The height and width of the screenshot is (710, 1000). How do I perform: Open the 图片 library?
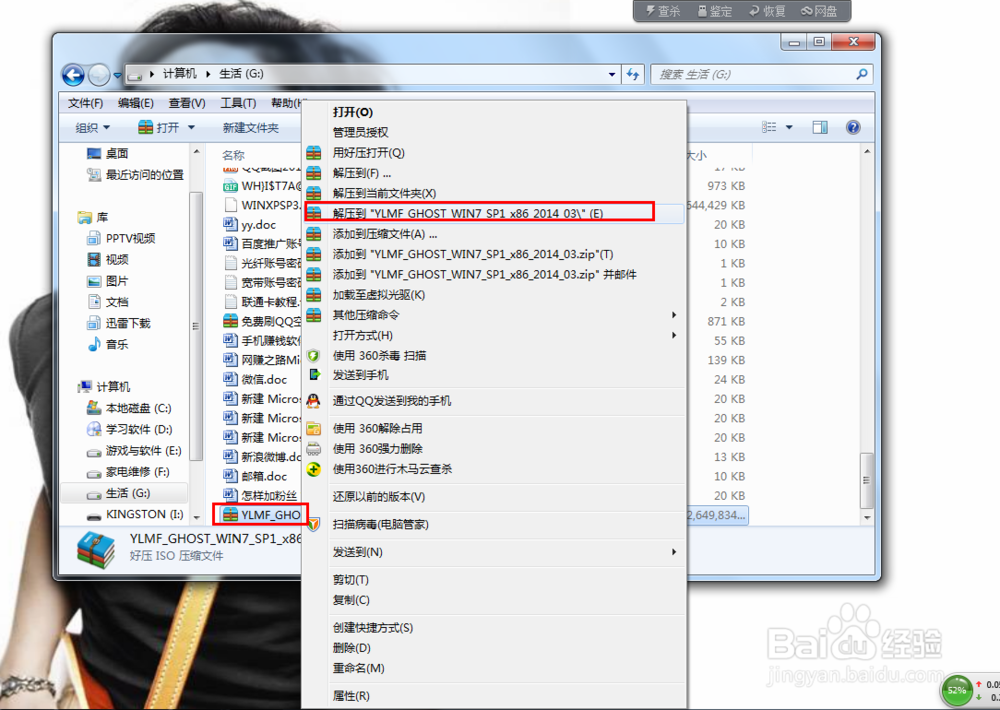108,281
